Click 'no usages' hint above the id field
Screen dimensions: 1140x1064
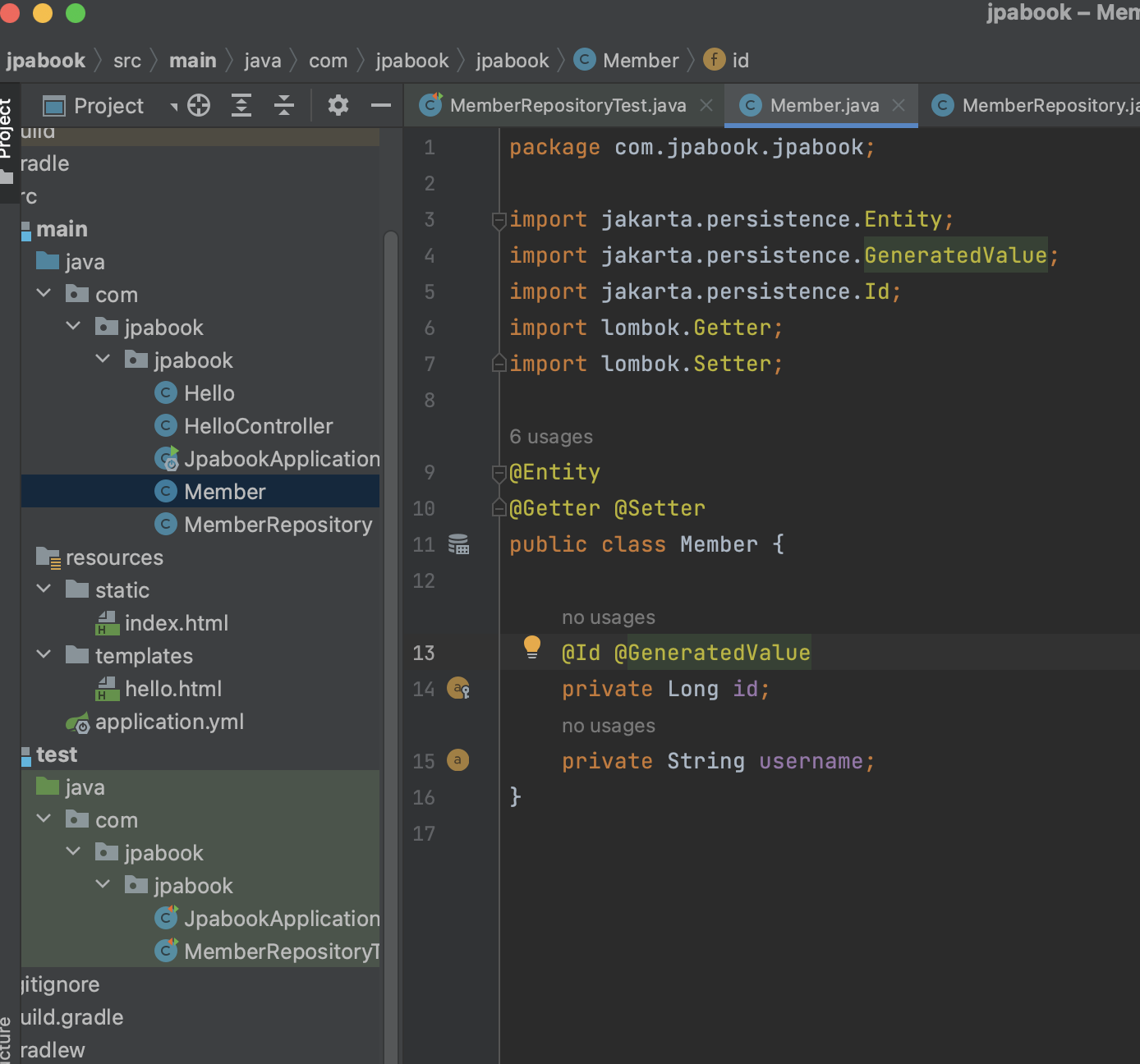click(609, 617)
